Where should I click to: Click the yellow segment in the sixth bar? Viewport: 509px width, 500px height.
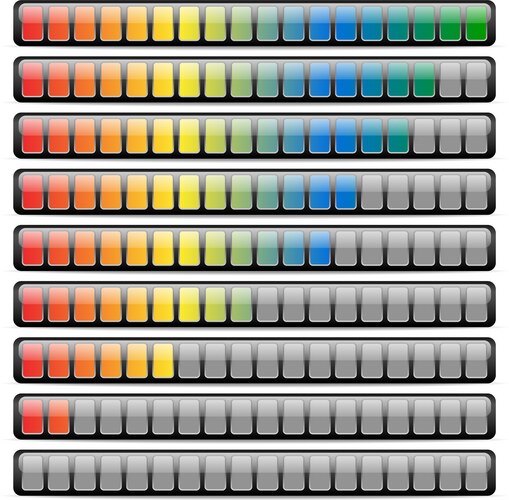tap(189, 305)
